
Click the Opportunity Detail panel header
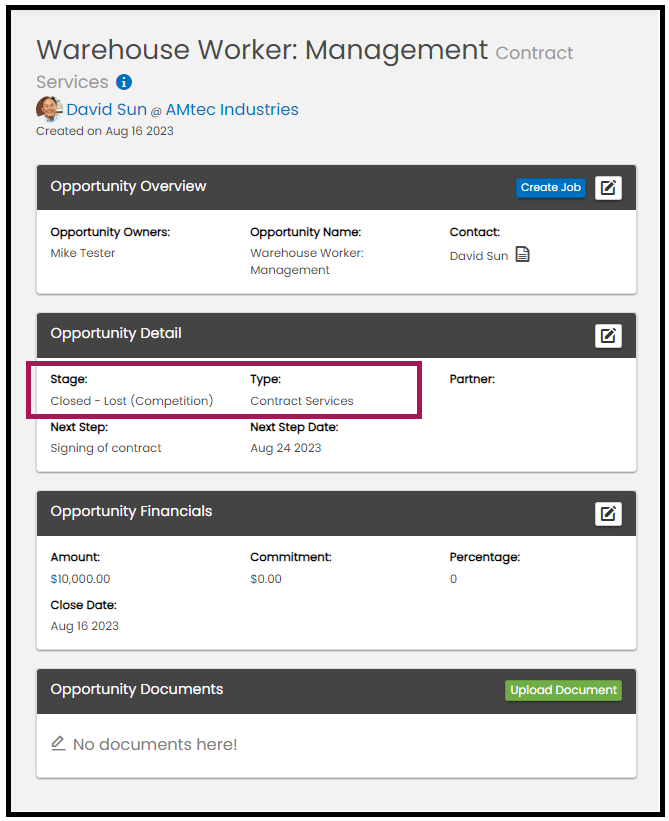point(116,334)
